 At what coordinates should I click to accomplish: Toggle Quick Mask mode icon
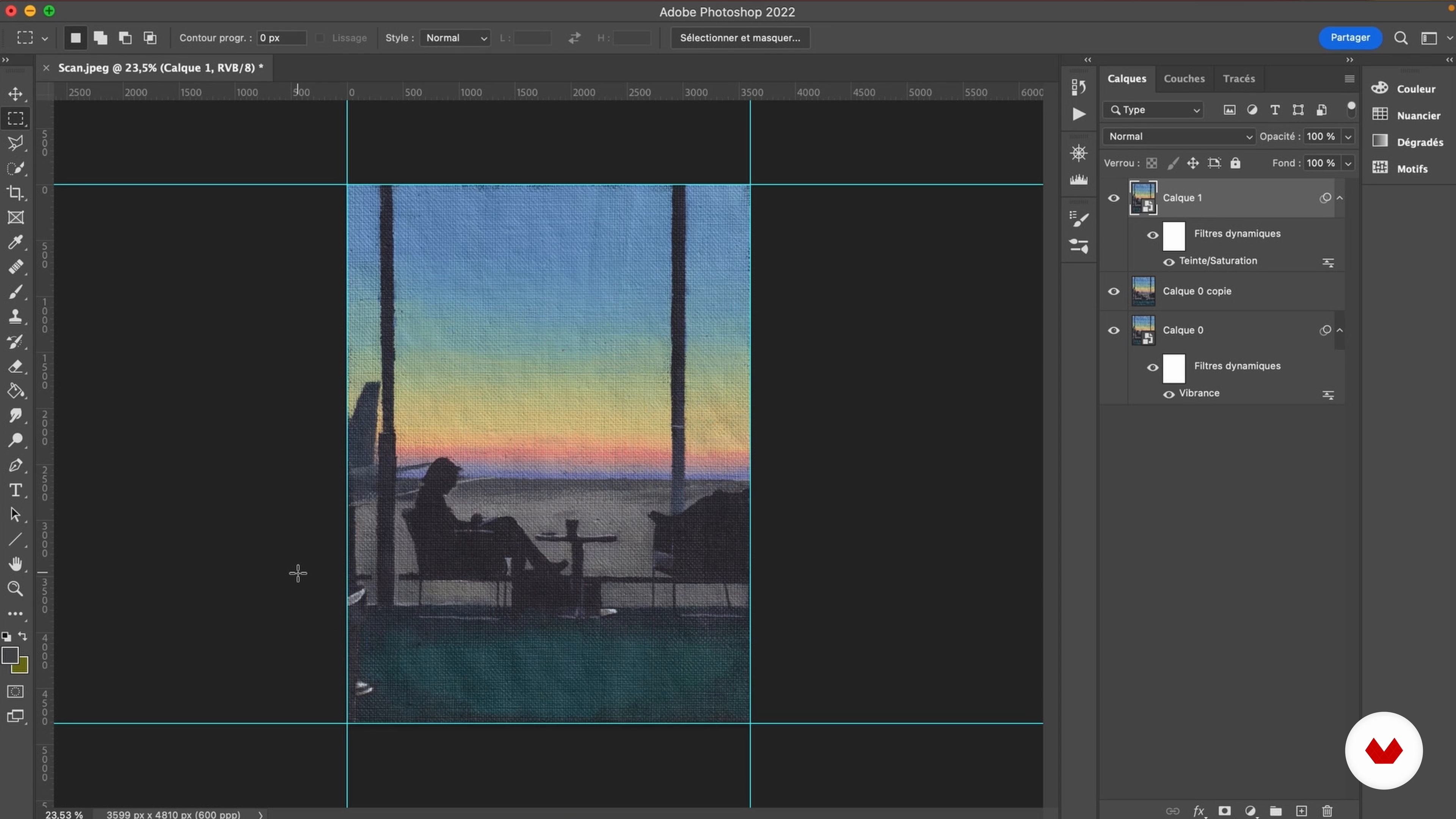point(15,691)
